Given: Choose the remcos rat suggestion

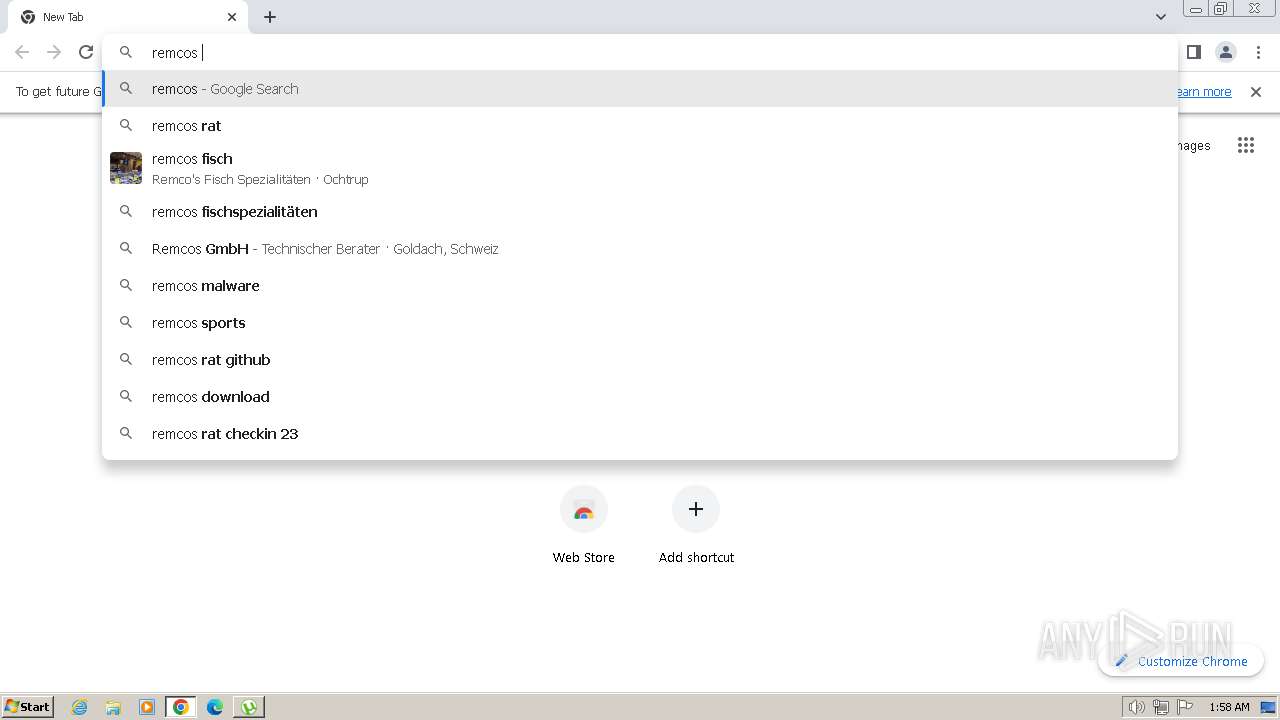Looking at the screenshot, I should (x=640, y=126).
